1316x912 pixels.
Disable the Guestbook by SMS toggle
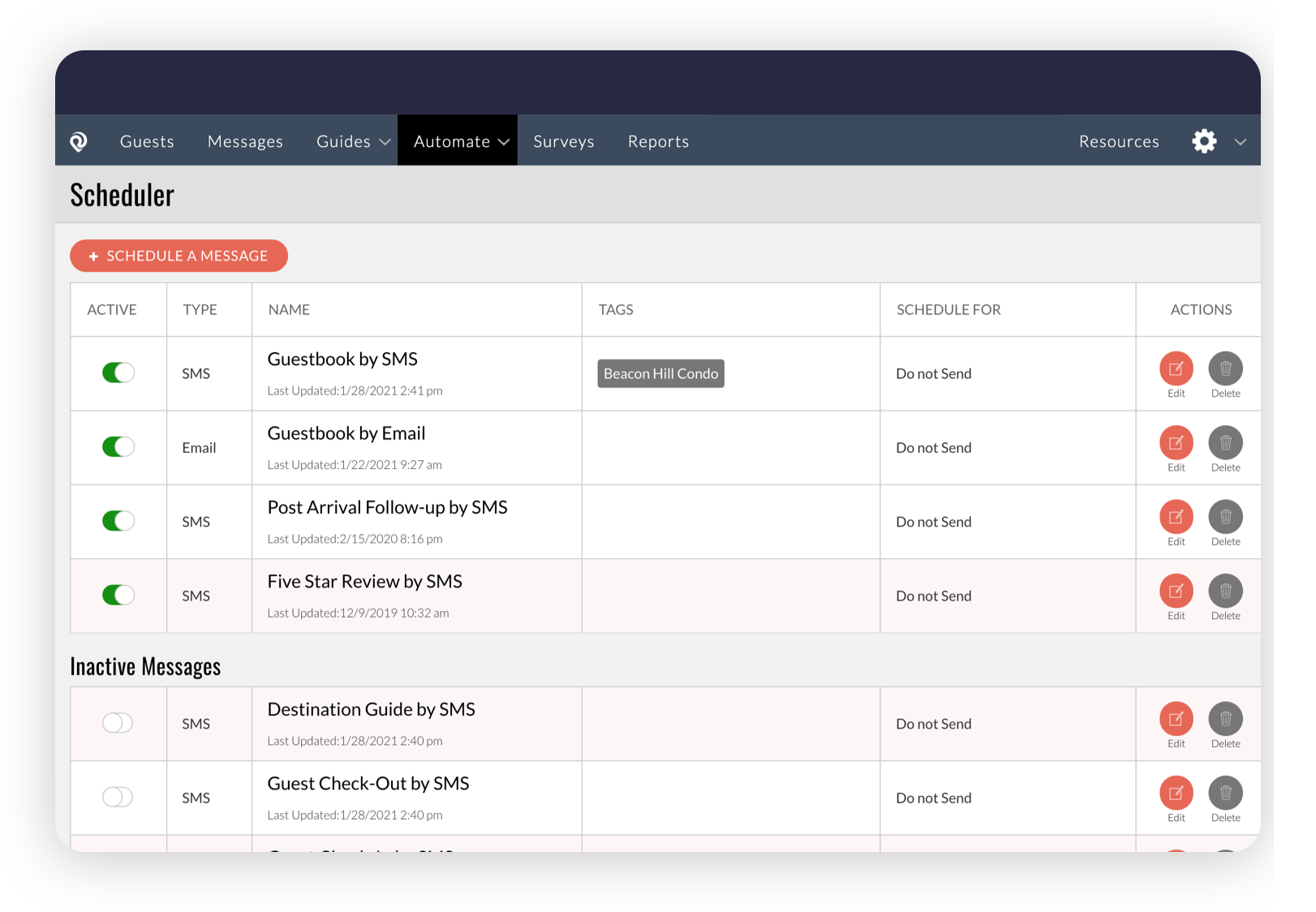coord(118,372)
